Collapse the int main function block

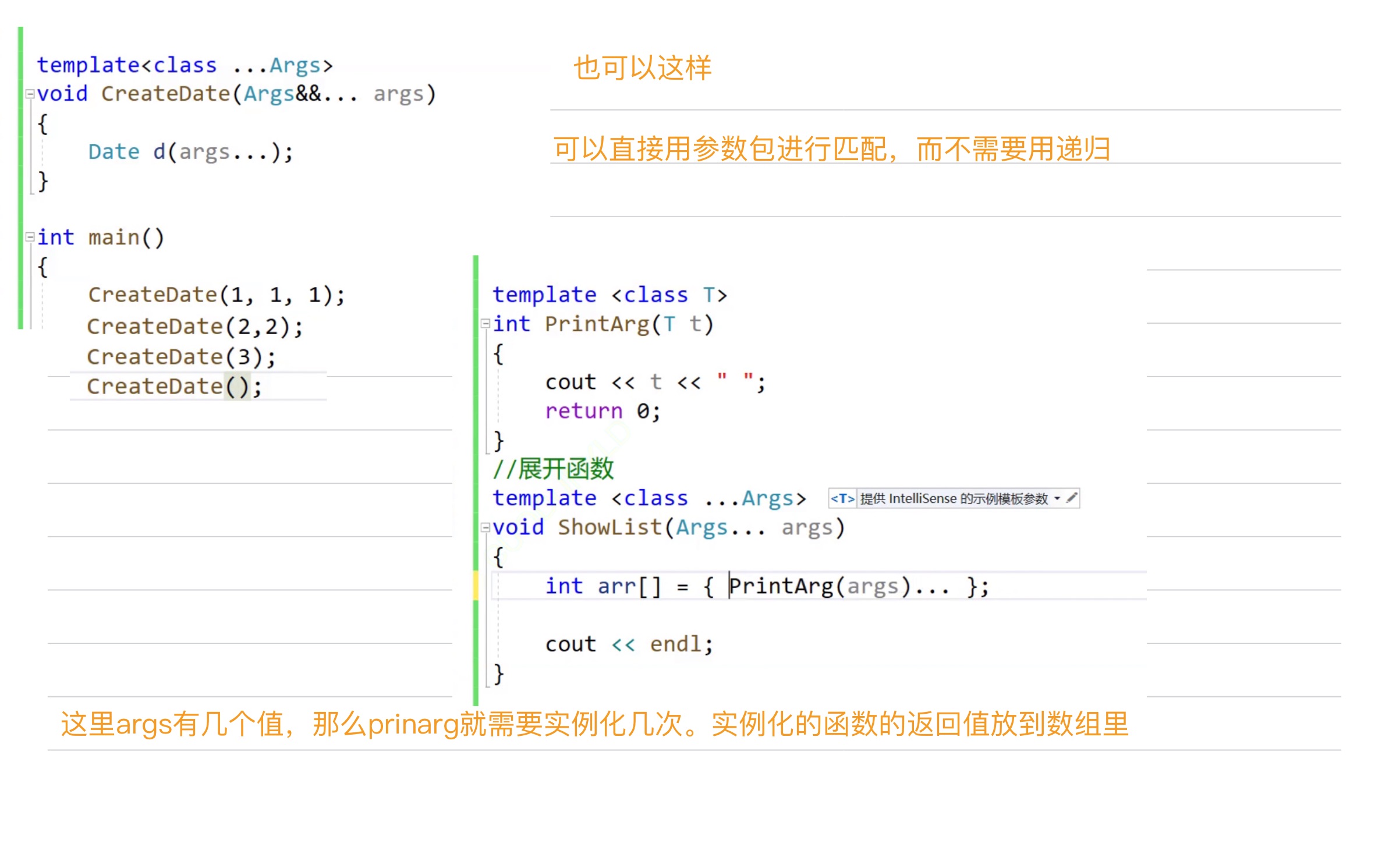(x=30, y=237)
